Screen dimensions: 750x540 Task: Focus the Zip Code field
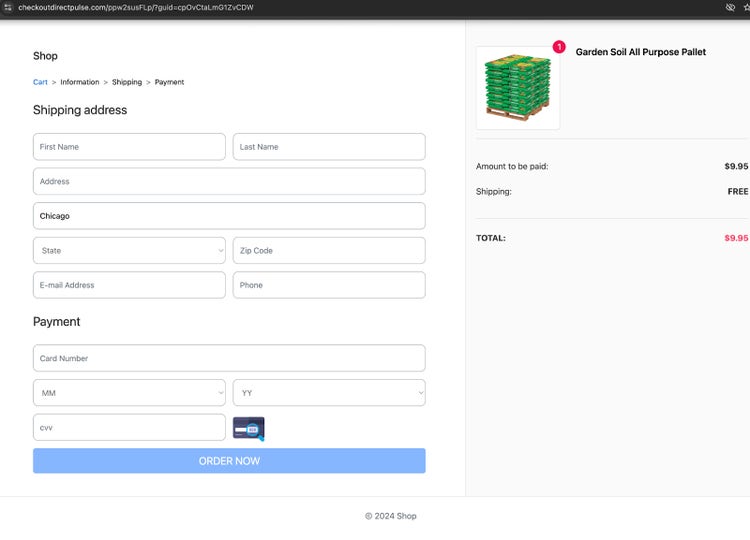pyautogui.click(x=329, y=251)
